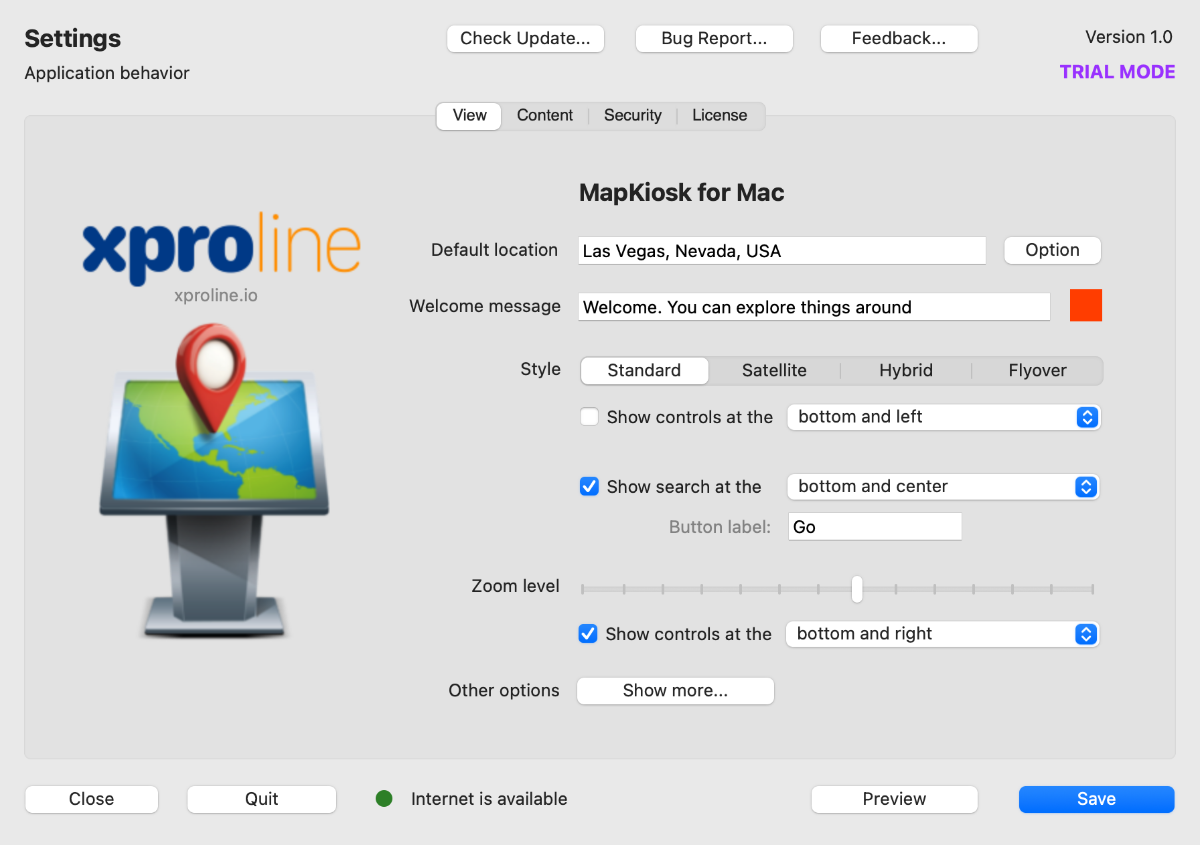Open the License tab
Screen dimensions: 1200x845
pyautogui.click(x=720, y=115)
